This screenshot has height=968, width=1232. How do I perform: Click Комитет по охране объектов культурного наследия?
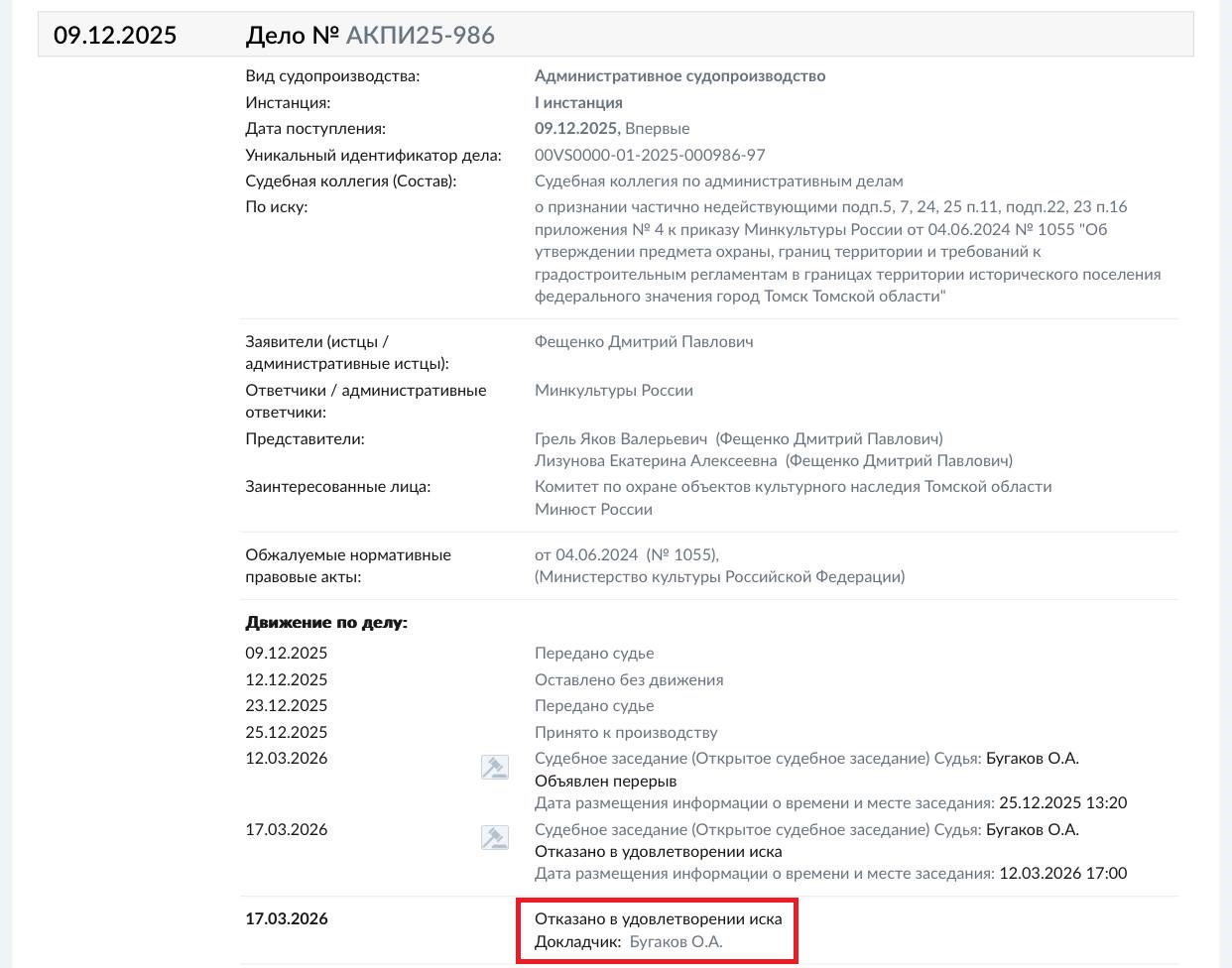point(793,487)
